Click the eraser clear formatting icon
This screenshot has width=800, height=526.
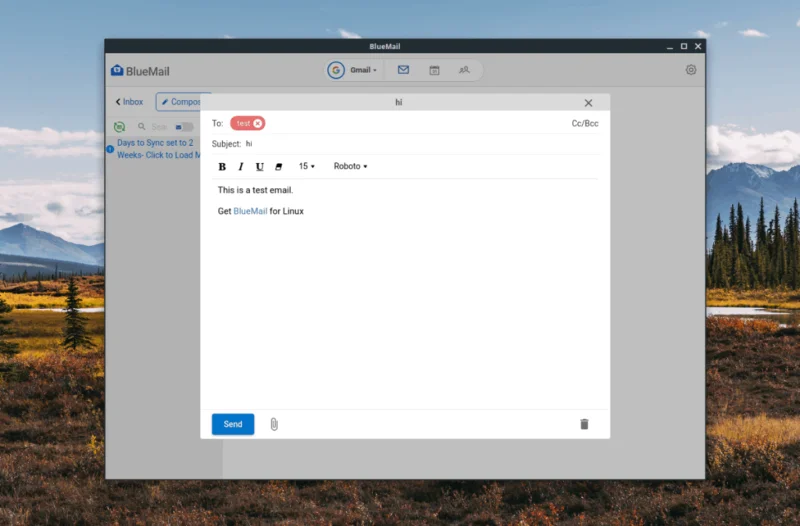pos(279,166)
